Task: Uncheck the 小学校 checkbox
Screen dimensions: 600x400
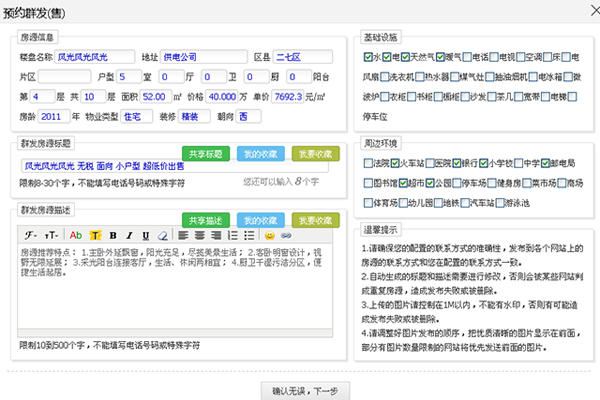Action: coord(484,163)
